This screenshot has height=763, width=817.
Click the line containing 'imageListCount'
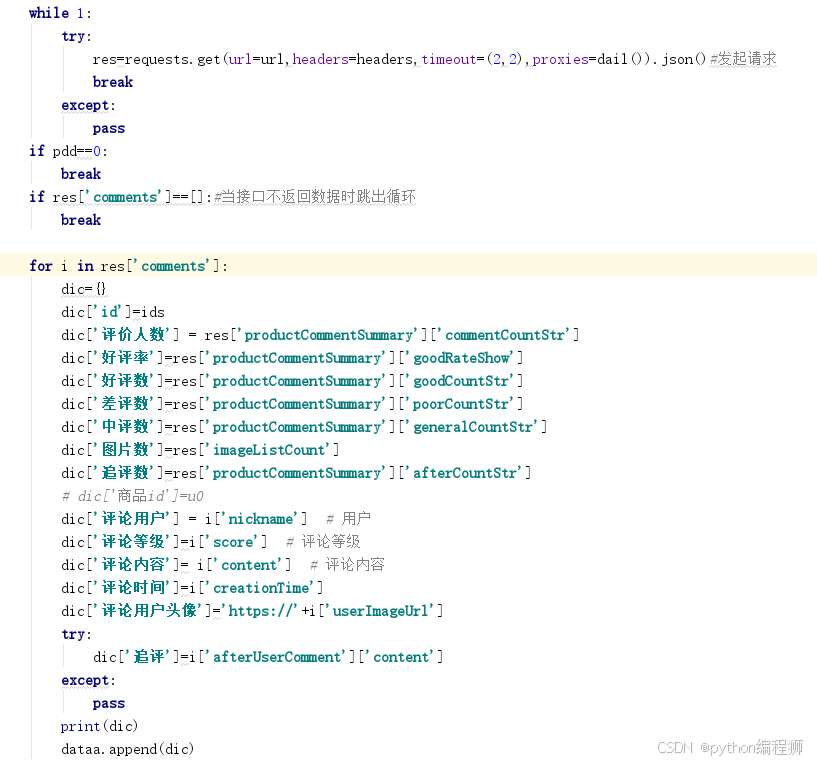click(200, 450)
